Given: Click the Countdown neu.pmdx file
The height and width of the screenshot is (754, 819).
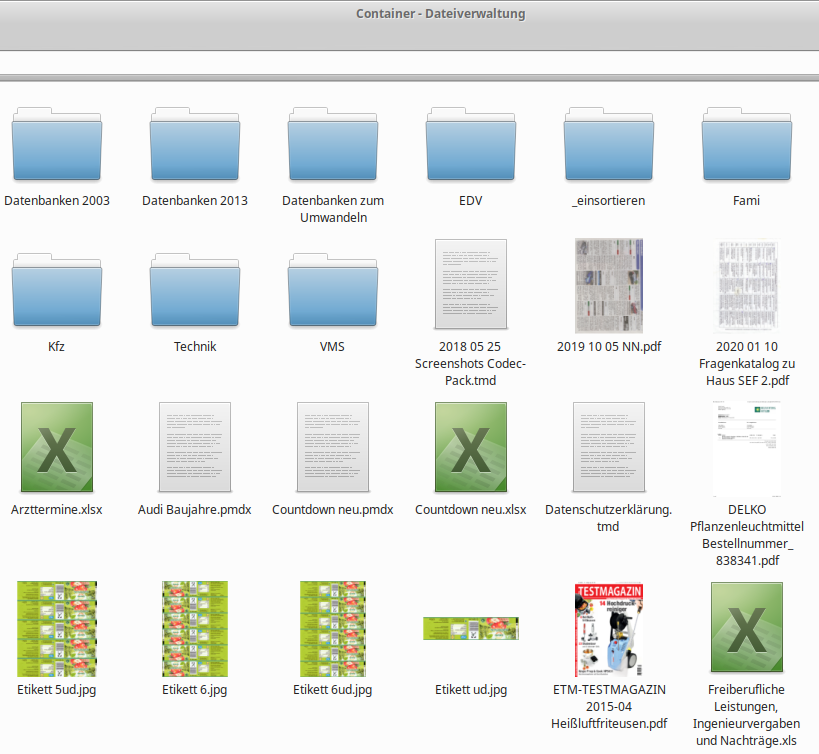Looking at the screenshot, I should [333, 449].
